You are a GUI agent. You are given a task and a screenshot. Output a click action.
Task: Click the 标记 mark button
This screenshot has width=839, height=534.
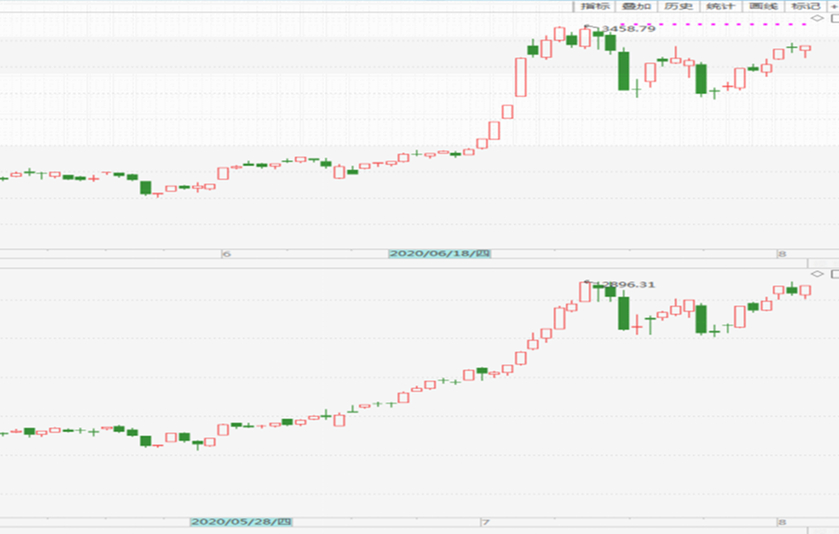805,6
